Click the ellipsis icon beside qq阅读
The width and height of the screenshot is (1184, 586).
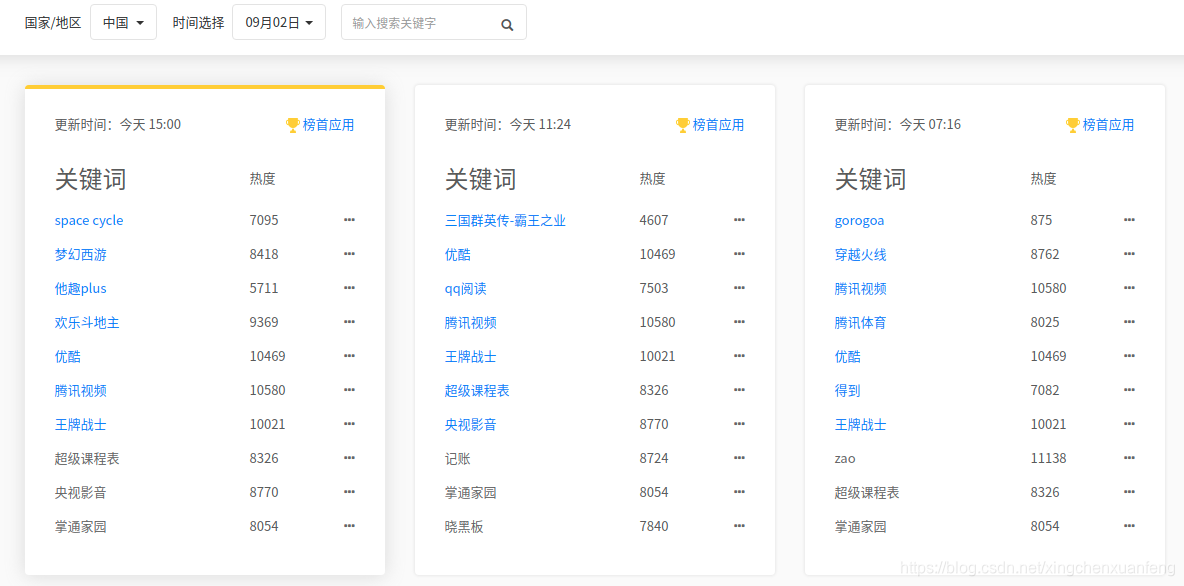(739, 287)
